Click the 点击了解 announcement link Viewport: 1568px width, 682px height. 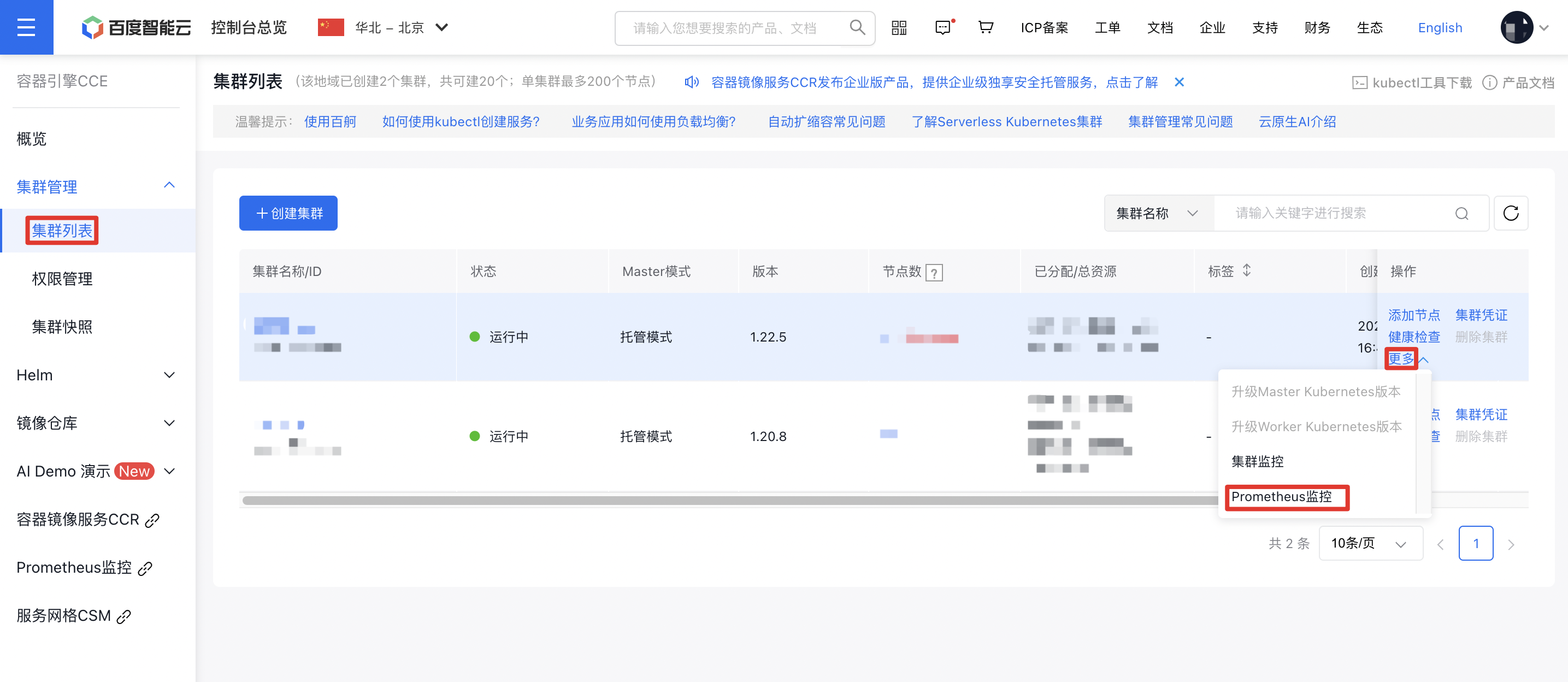(x=1131, y=82)
